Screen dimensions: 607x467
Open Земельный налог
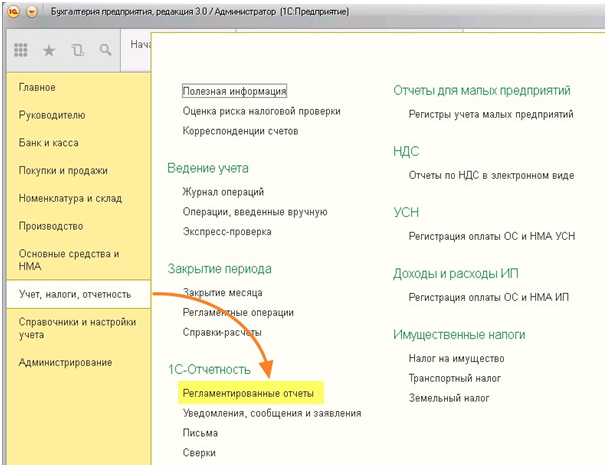pyautogui.click(x=449, y=398)
